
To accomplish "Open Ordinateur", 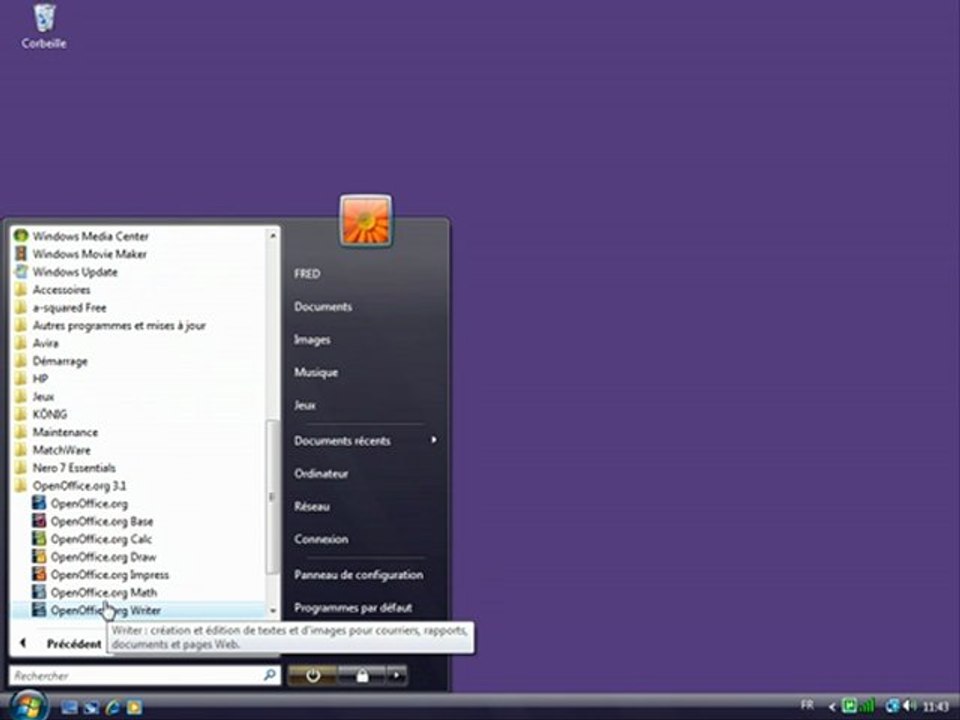I will click(x=321, y=474).
